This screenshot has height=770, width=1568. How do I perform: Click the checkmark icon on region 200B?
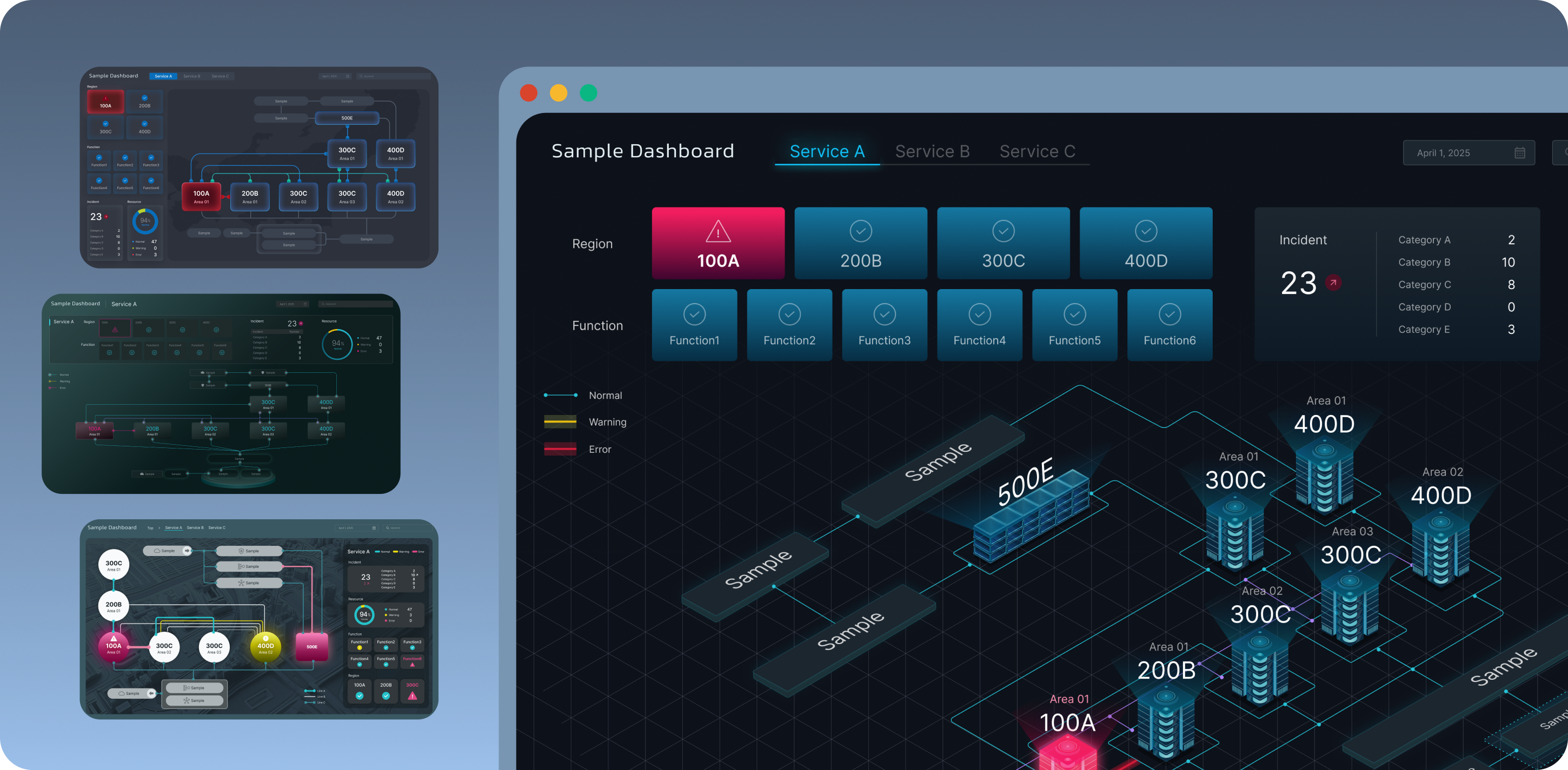point(860,231)
